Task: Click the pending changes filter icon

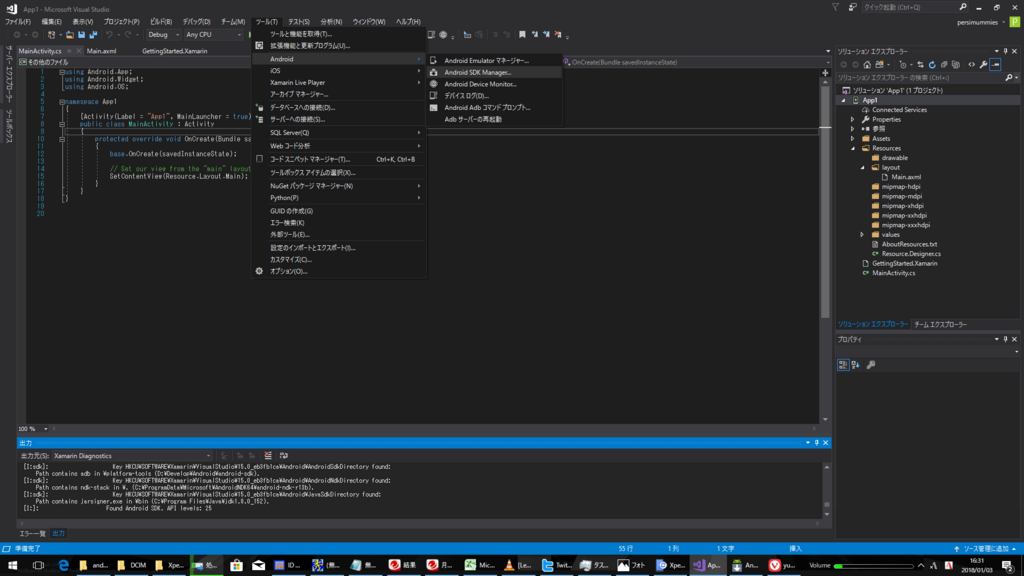Action: point(903,65)
